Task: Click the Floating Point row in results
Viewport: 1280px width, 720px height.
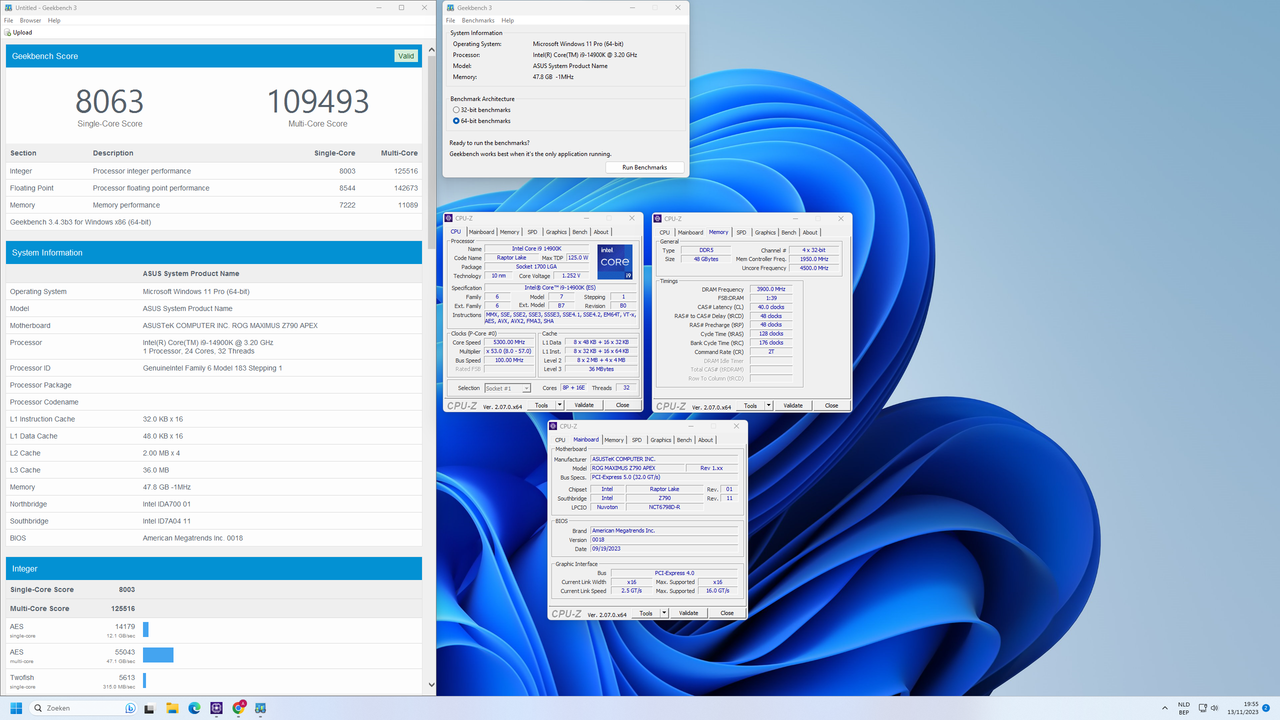Action: (x=214, y=188)
